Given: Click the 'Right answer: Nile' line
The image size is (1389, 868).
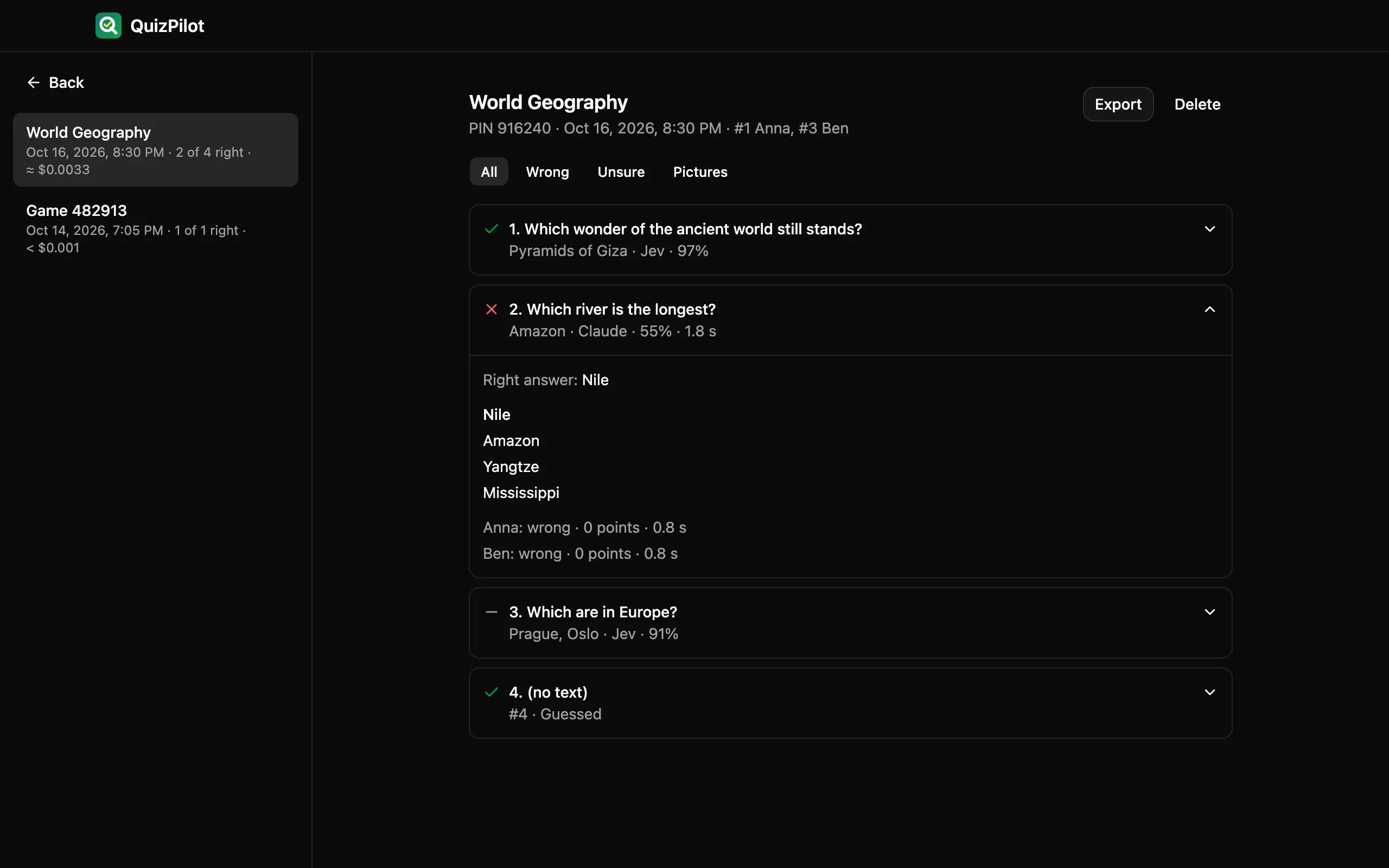Looking at the screenshot, I should tap(546, 380).
